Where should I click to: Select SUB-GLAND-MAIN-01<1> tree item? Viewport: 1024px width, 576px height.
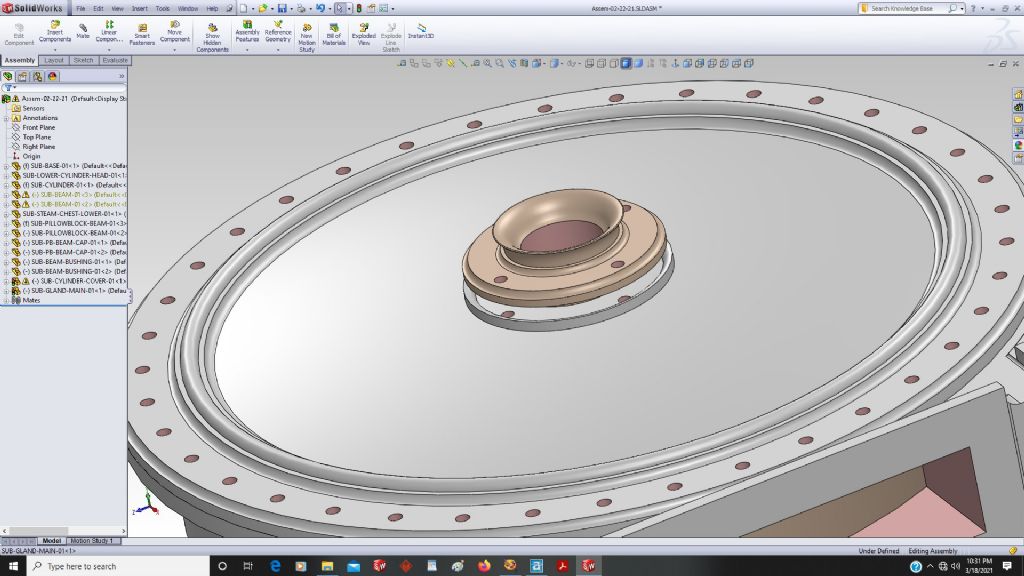coord(74,291)
